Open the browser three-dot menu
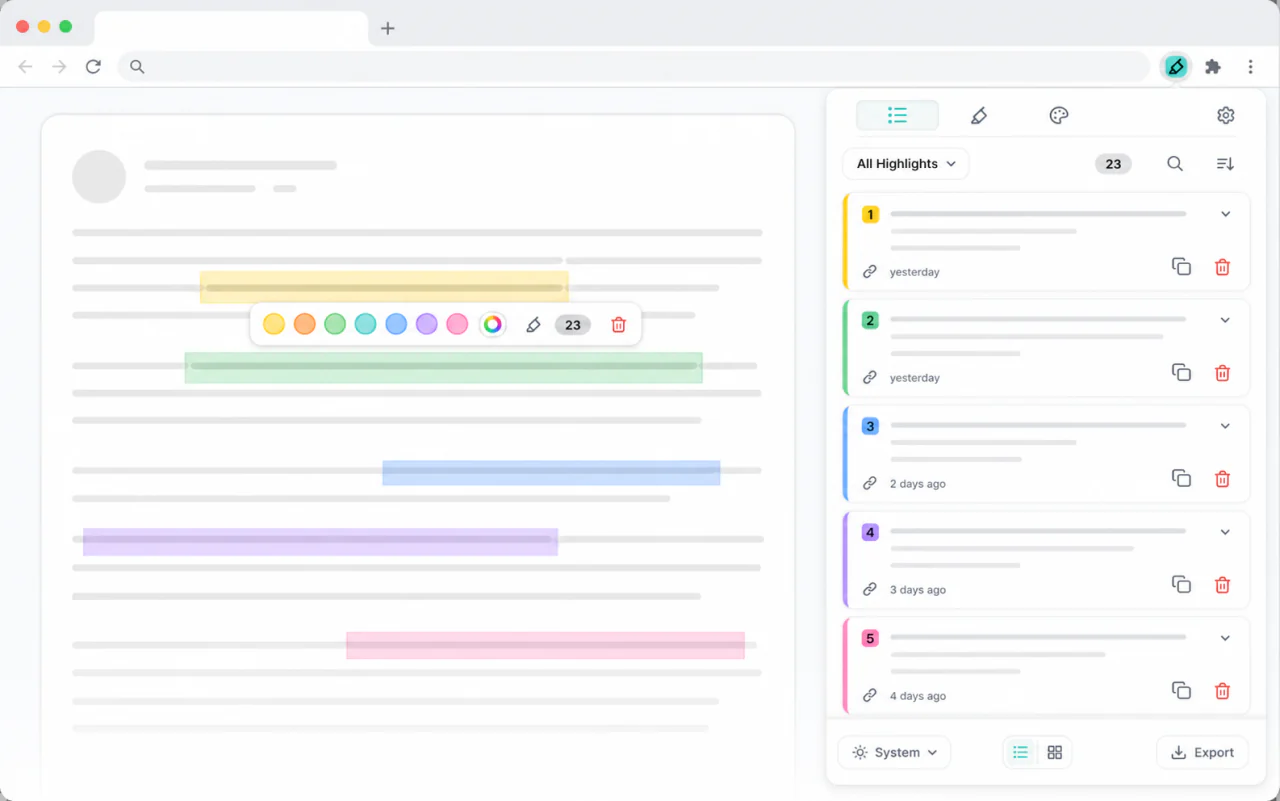The image size is (1280, 801). (1250, 67)
